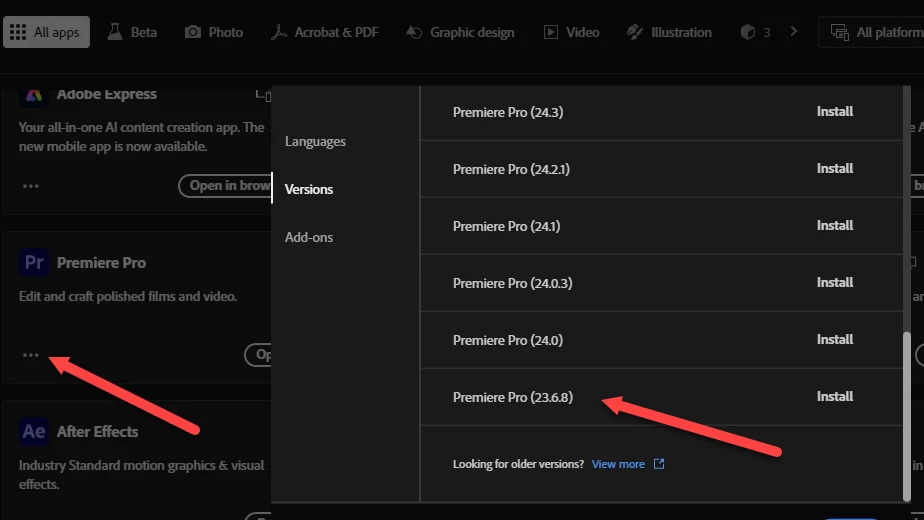Click the Adobe Express app icon
Viewport: 924px width, 520px height.
(34, 96)
